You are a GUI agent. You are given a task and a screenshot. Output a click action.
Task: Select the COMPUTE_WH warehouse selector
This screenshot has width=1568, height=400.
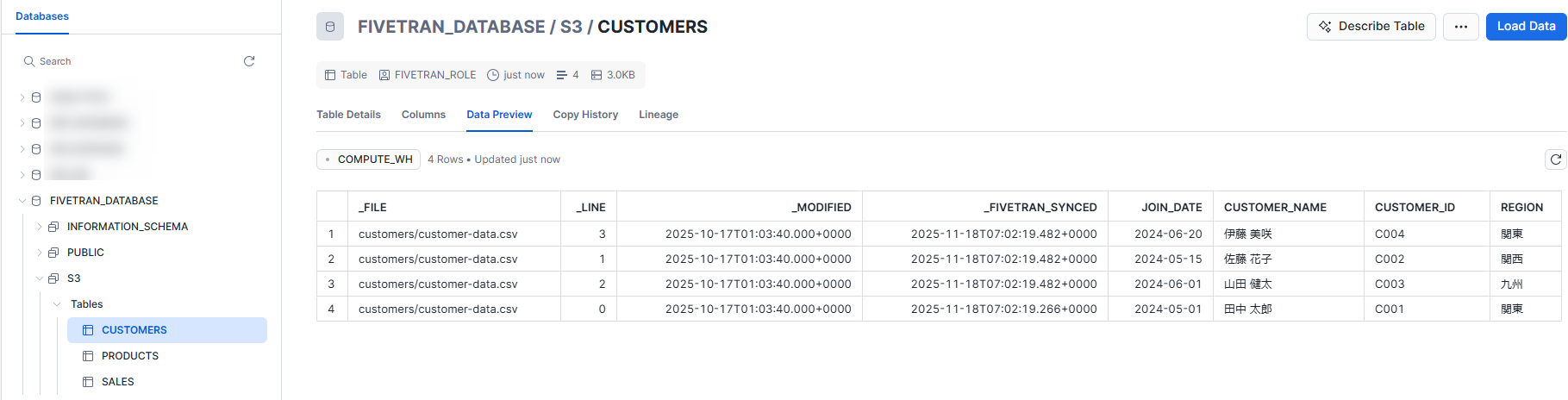tap(369, 159)
